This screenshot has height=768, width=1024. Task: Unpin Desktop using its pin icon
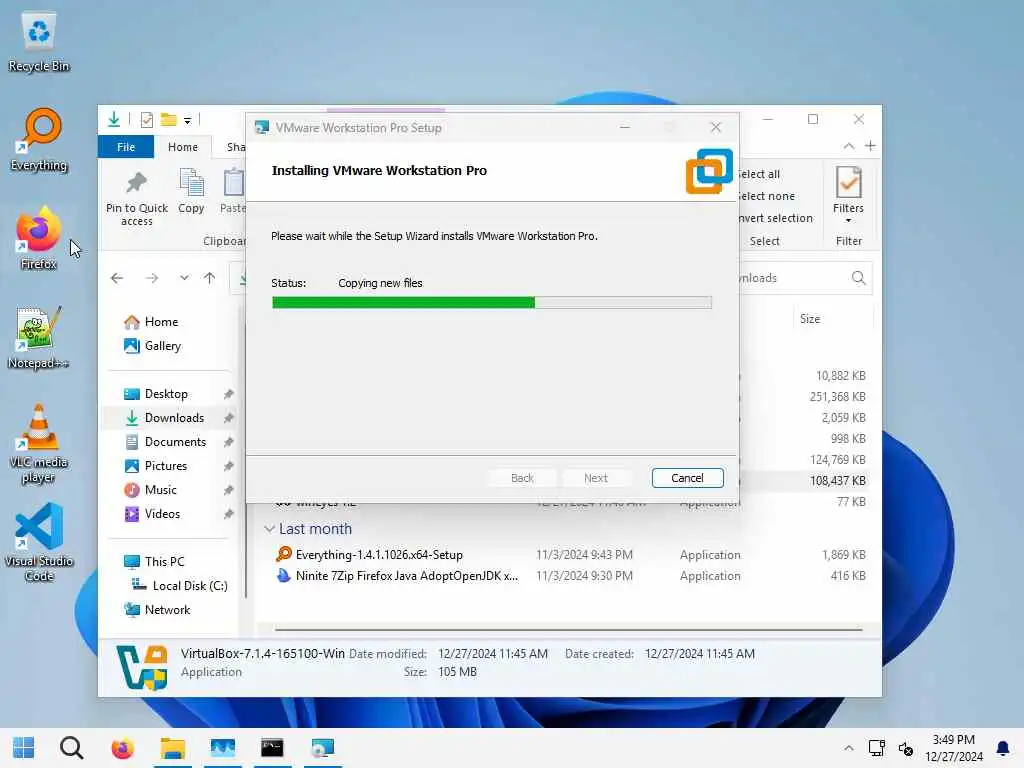(229, 394)
